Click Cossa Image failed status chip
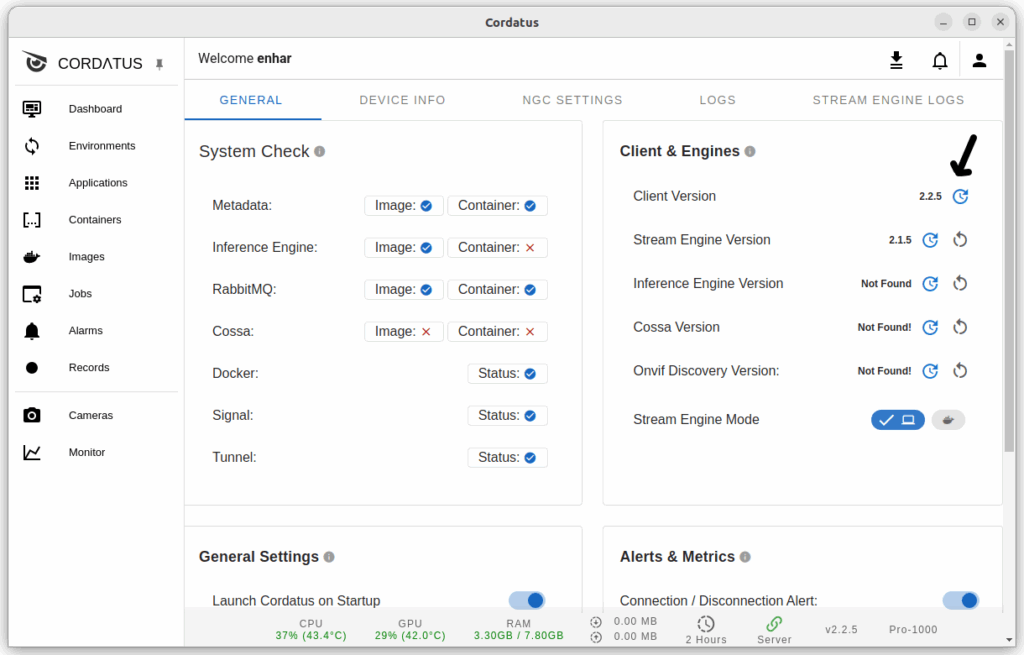1024x655 pixels. click(404, 332)
